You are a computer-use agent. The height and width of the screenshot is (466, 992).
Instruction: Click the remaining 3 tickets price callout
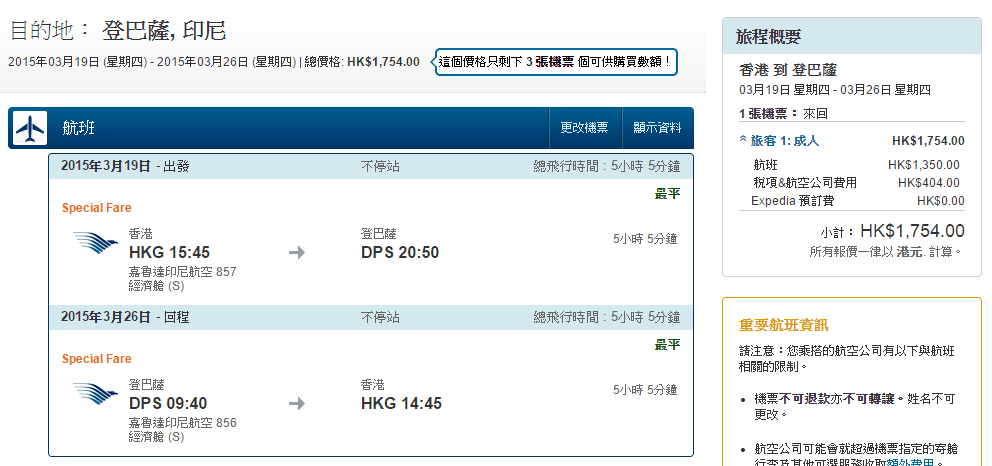(x=556, y=62)
